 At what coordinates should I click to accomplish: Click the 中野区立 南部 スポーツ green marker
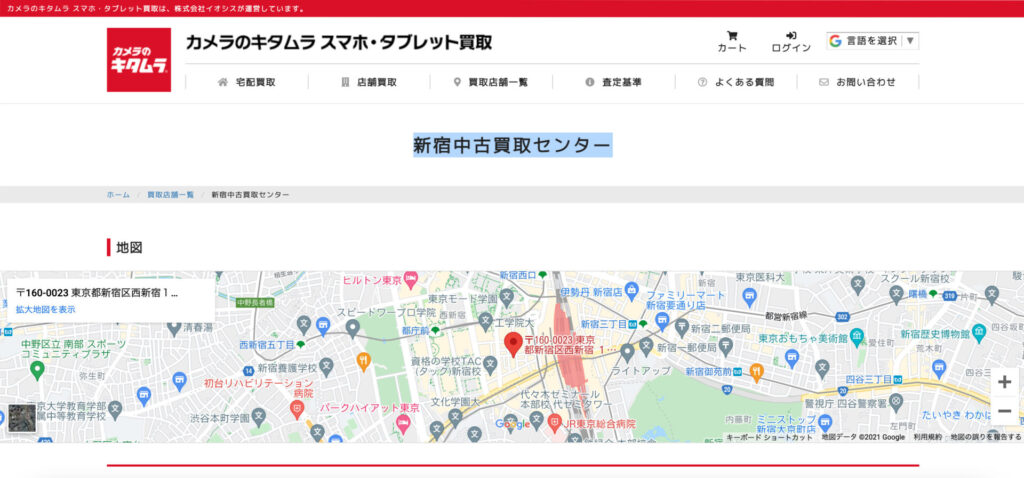pyautogui.click(x=37, y=371)
